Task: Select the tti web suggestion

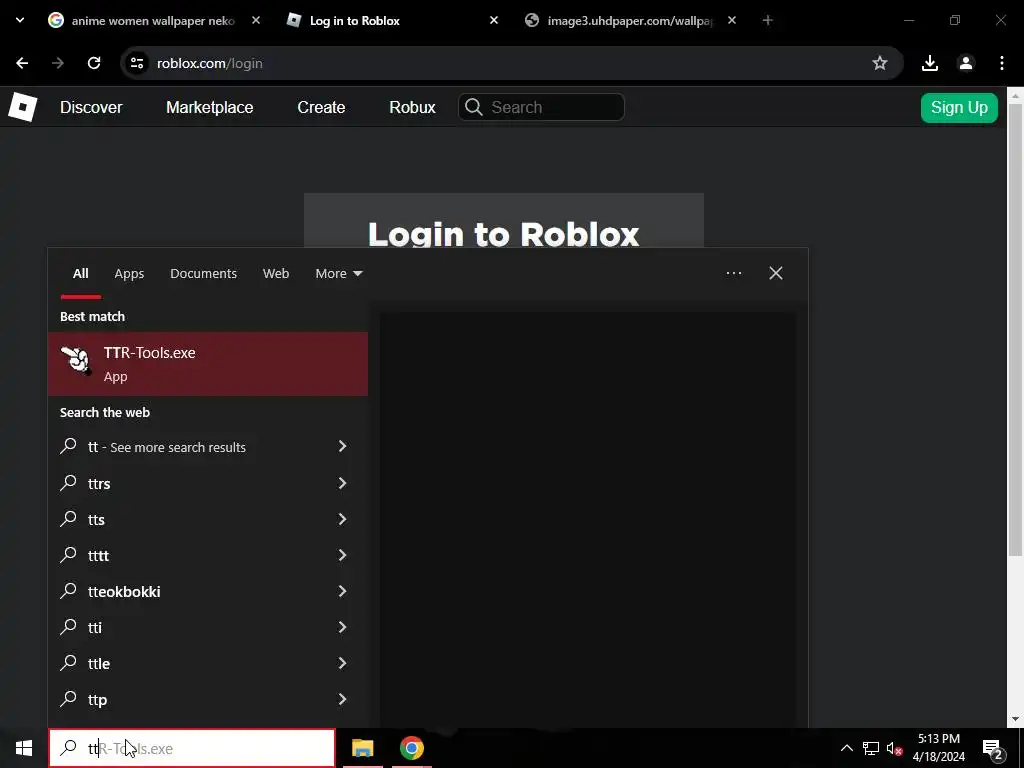Action: click(208, 628)
